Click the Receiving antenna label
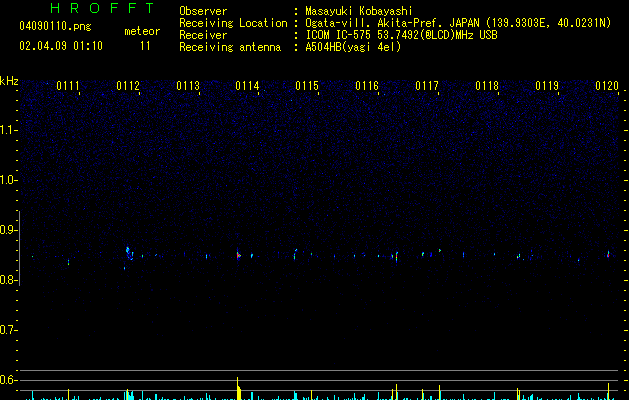 pos(230,47)
